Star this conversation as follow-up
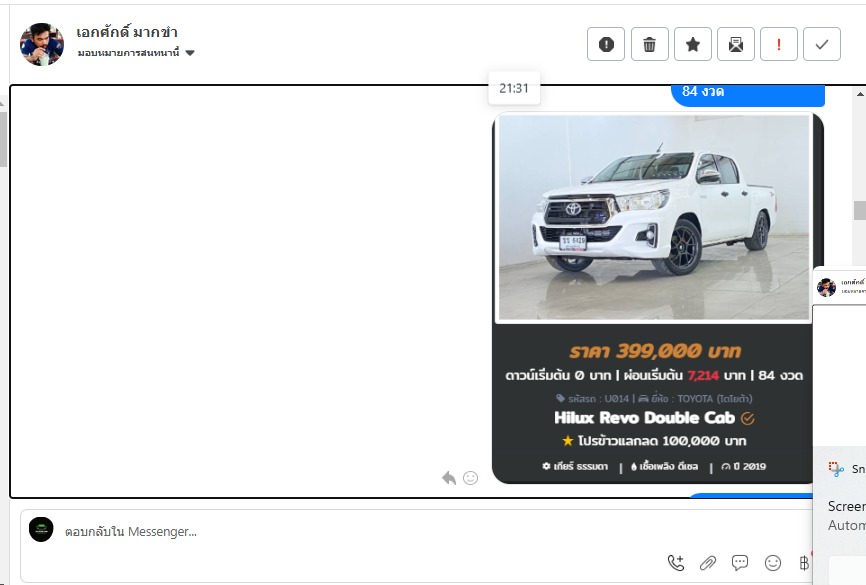866x585 pixels. (692, 44)
